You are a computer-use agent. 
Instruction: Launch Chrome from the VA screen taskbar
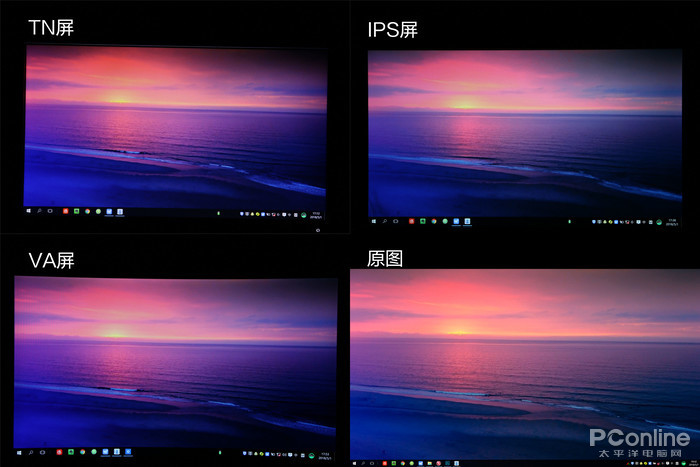click(x=83, y=452)
